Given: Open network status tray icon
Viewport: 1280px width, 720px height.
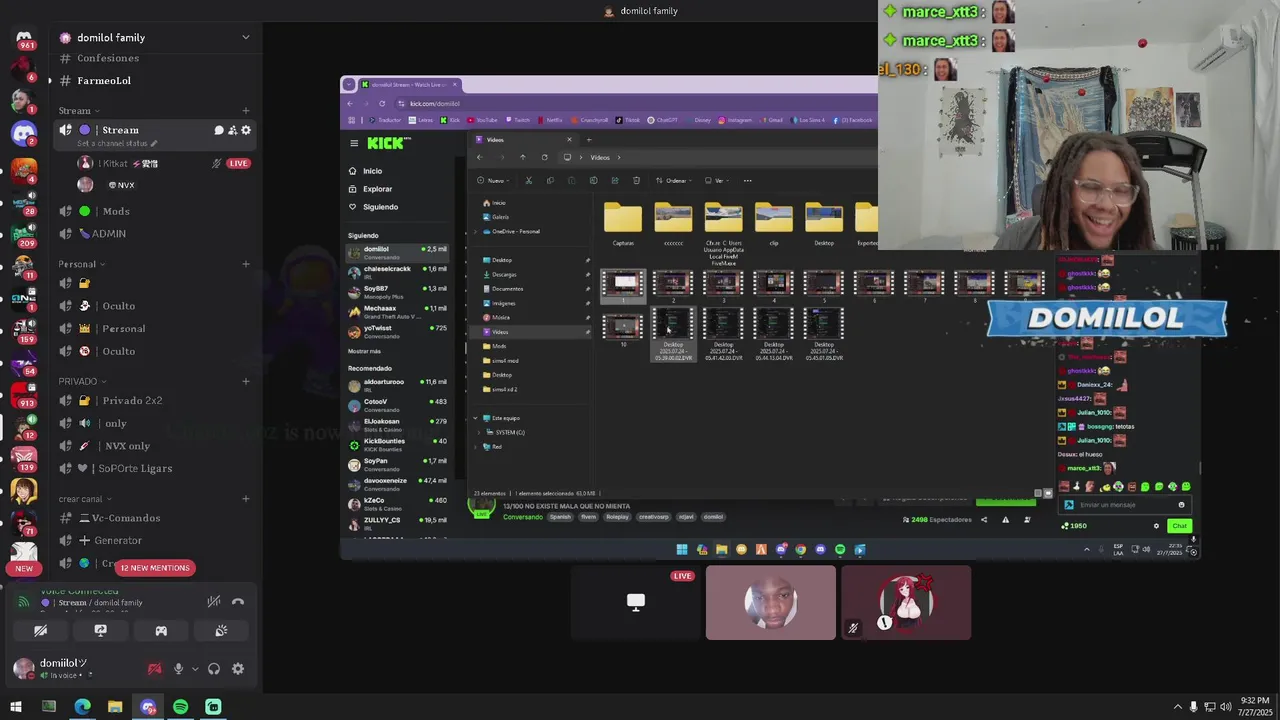Looking at the screenshot, I should click(x=1211, y=707).
